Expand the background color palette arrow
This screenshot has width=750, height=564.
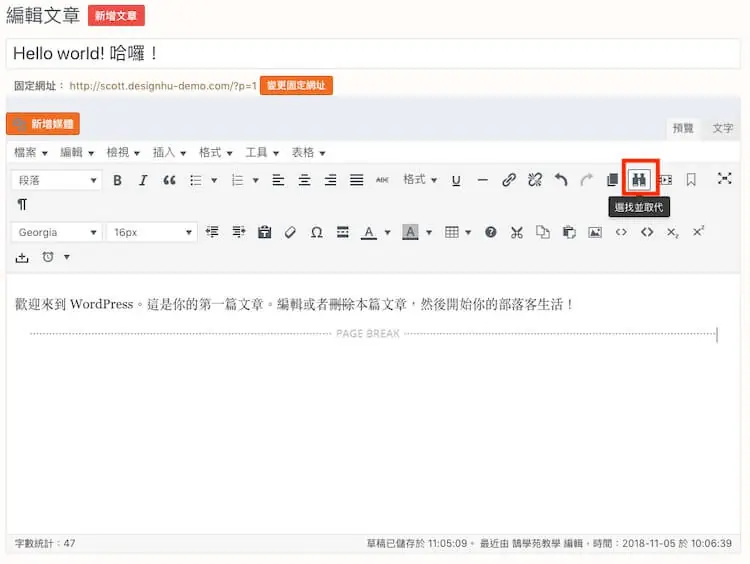[429, 232]
